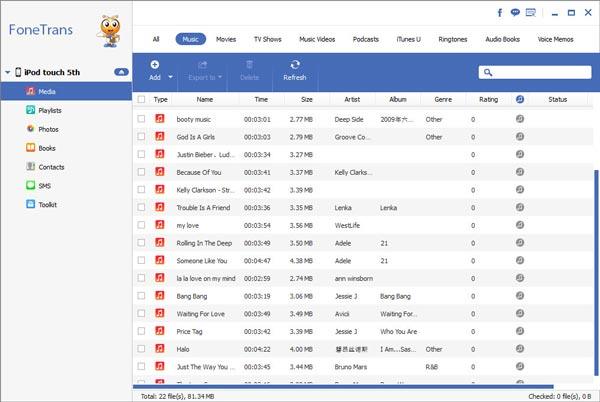Collapse the iPod touch 5th tree node
Screen dimensions: 600x402
[7, 72]
